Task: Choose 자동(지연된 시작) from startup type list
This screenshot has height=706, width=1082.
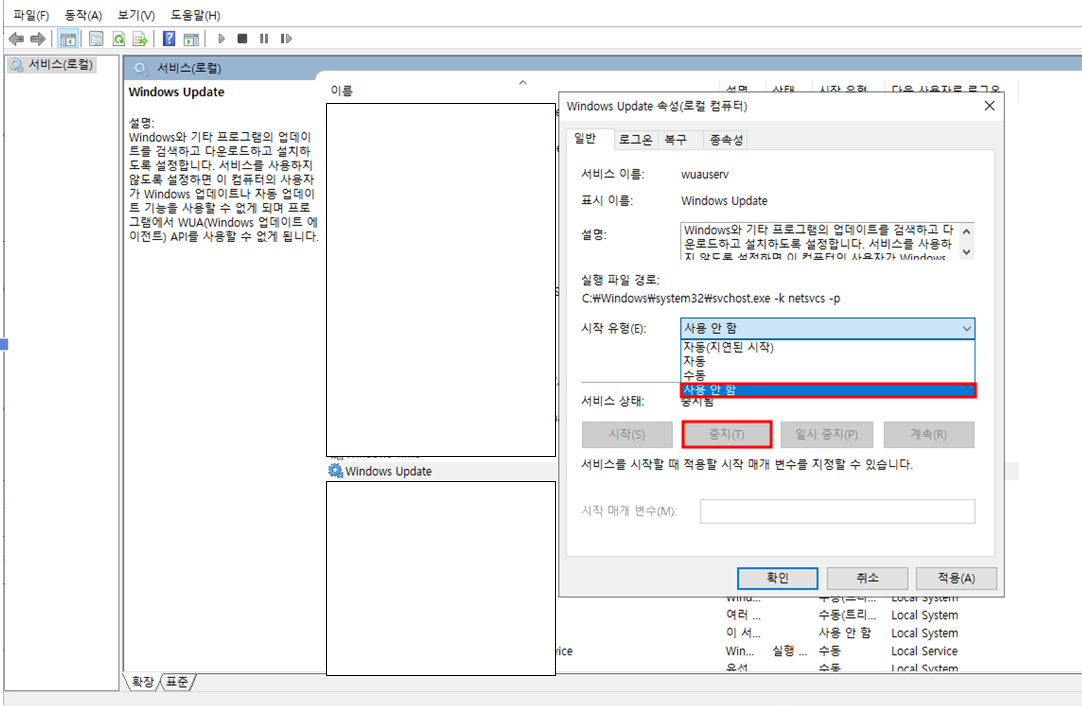Action: point(827,347)
